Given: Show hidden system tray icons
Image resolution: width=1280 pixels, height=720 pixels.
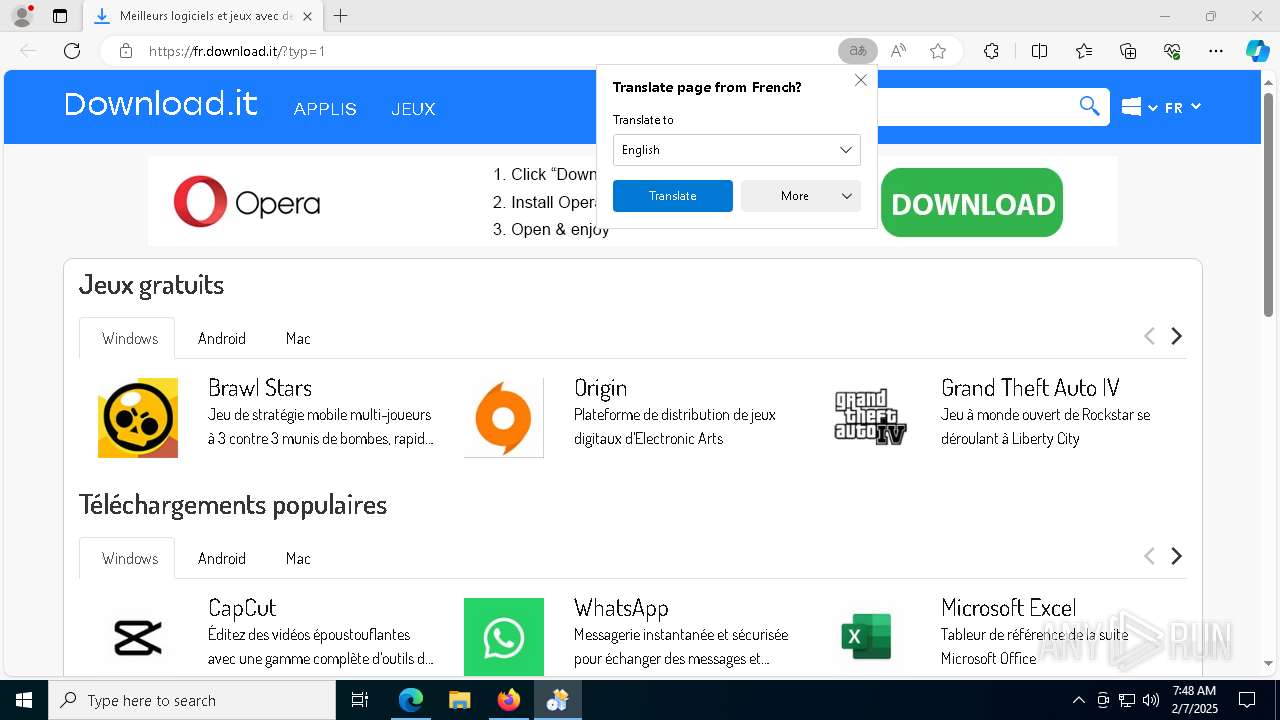Looking at the screenshot, I should click(x=1078, y=700).
